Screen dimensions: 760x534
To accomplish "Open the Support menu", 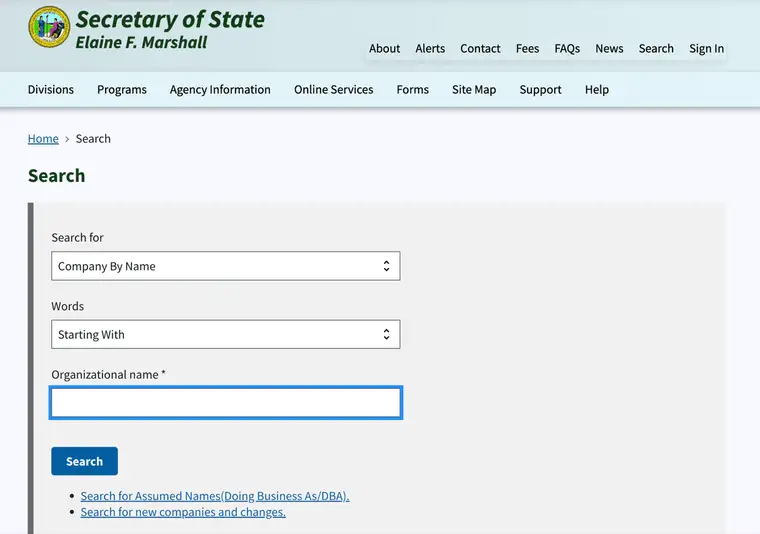I will (x=540, y=90).
